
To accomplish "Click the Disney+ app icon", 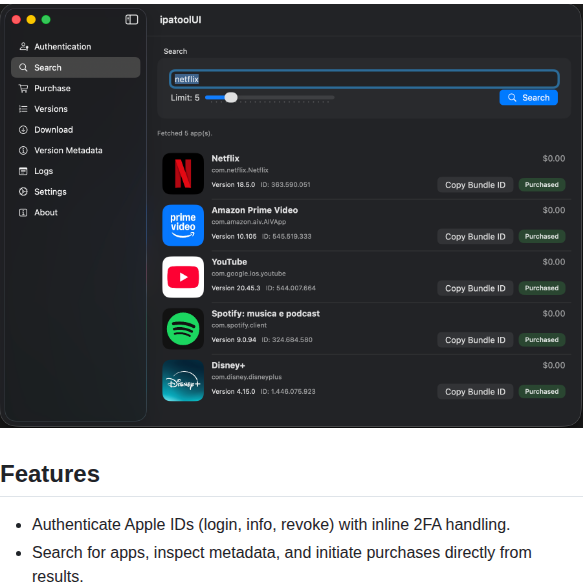I will (x=183, y=380).
